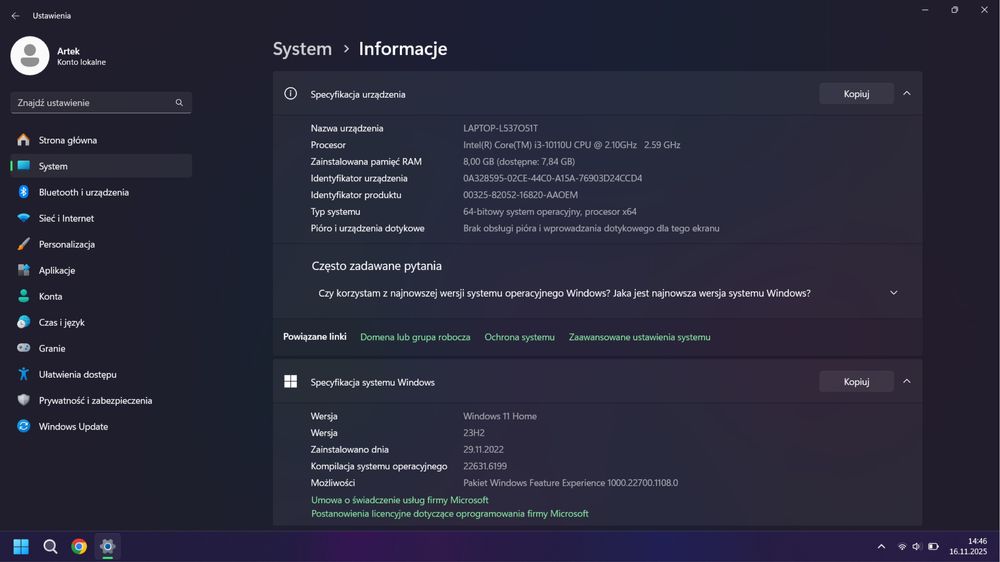The width and height of the screenshot is (1000, 562).
Task: Open Prywatność i zabezpieczenia shield icon
Action: pos(24,401)
